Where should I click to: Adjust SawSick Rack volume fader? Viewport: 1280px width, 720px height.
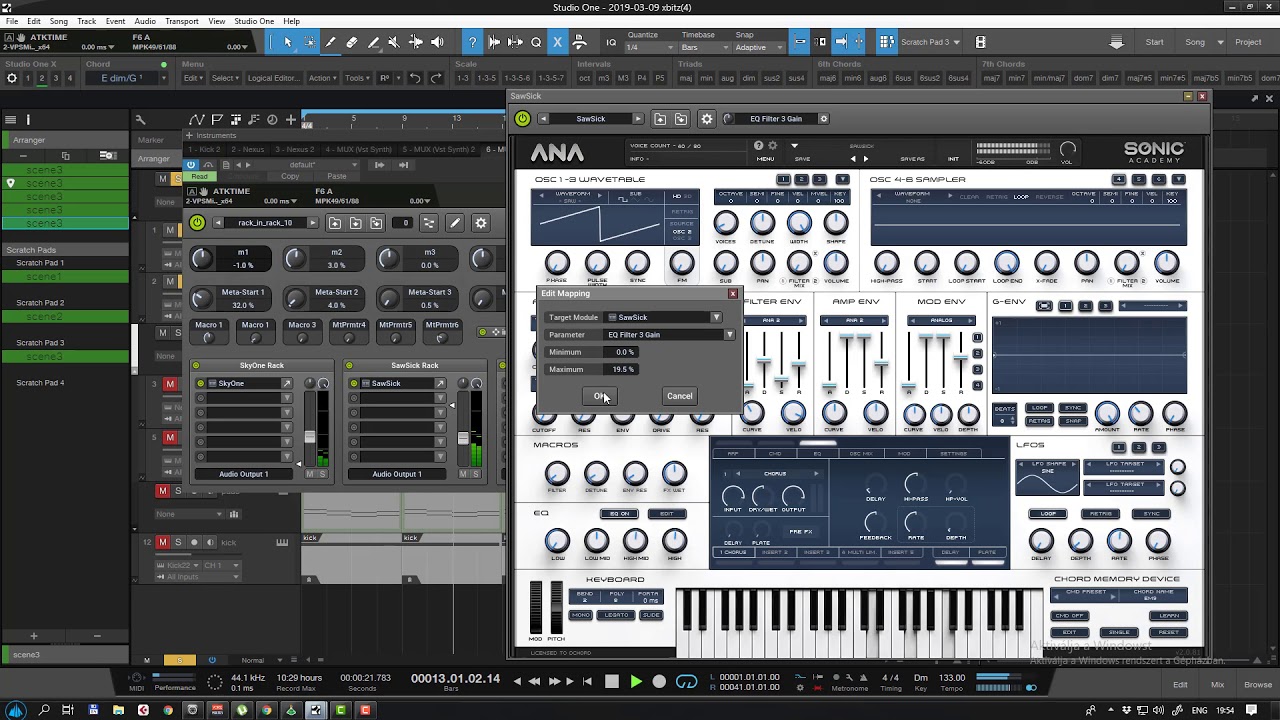462,438
